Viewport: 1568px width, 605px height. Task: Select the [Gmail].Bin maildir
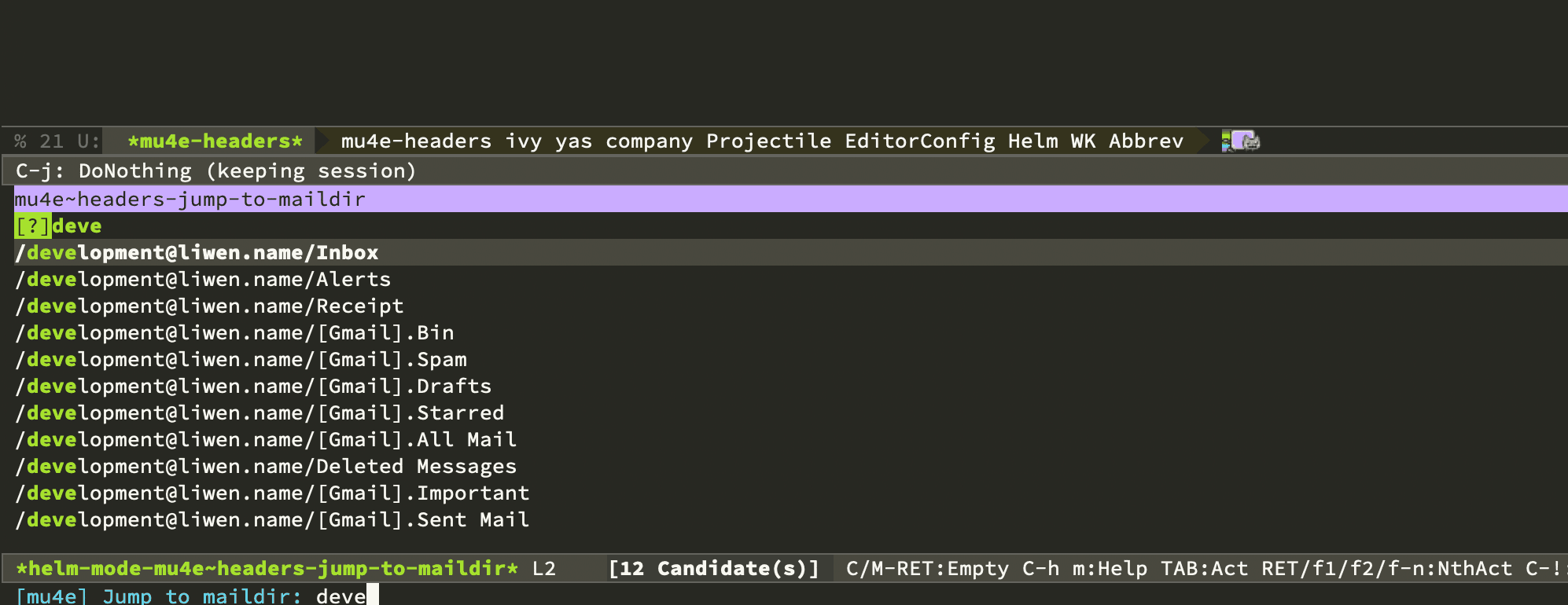tap(234, 333)
